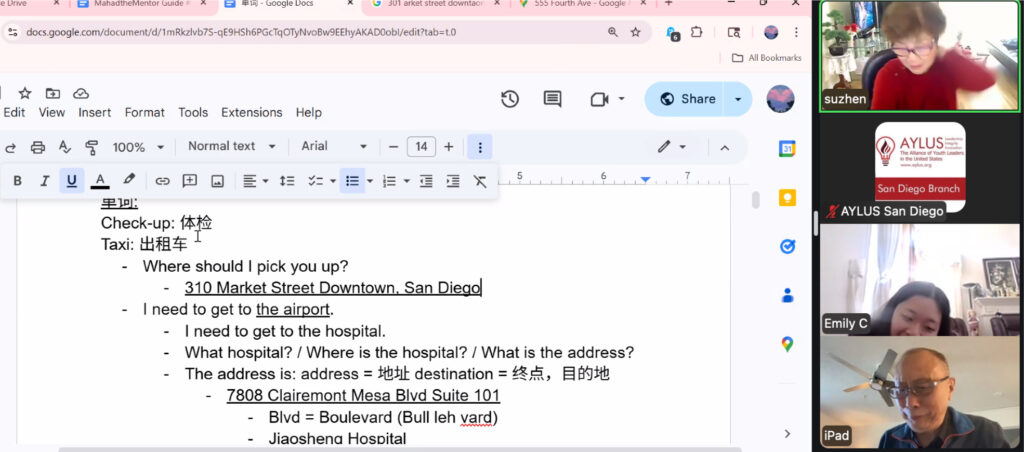This screenshot has height=452, width=1024.
Task: Select the paint format roller tool
Action: coord(92,147)
